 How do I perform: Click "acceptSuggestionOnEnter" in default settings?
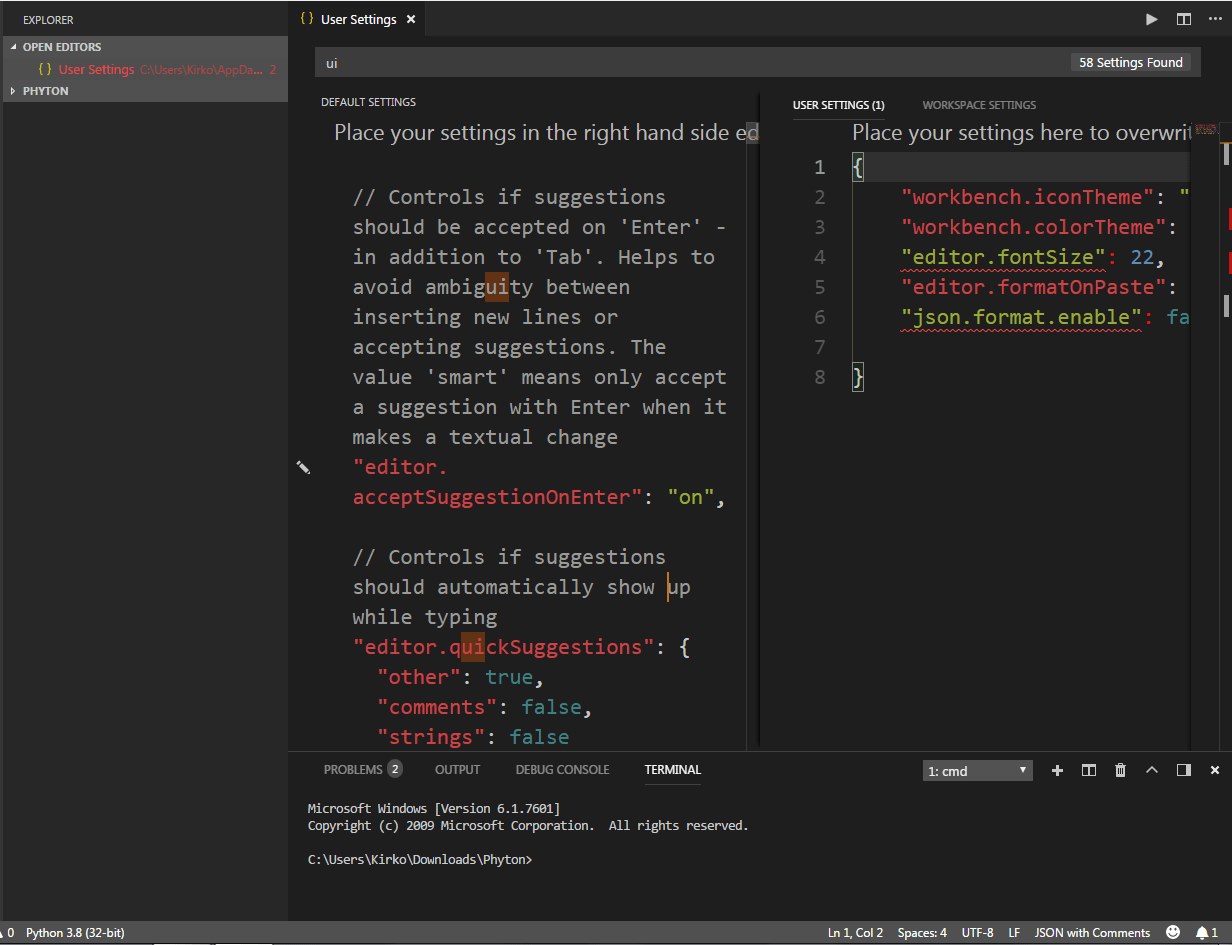[495, 497]
